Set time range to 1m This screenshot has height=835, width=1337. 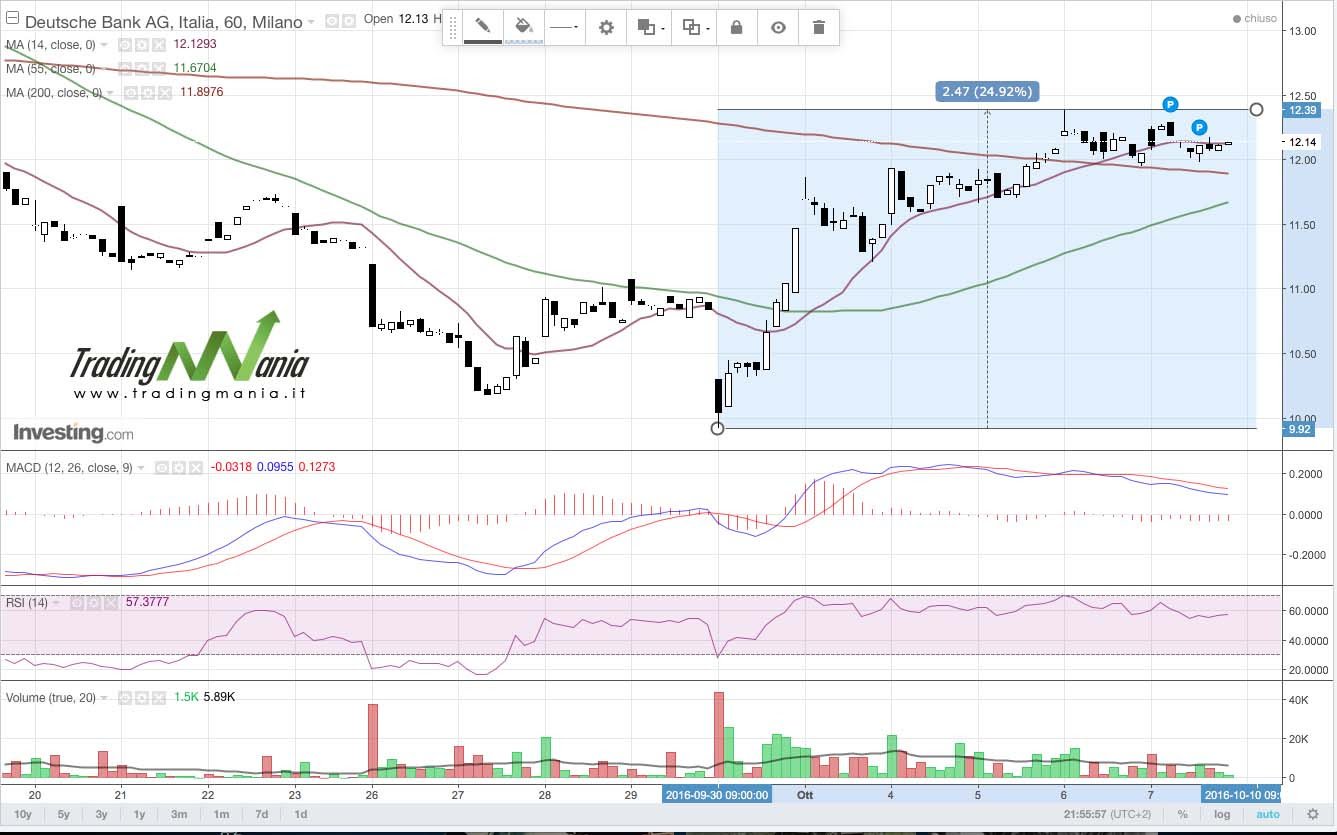point(221,814)
